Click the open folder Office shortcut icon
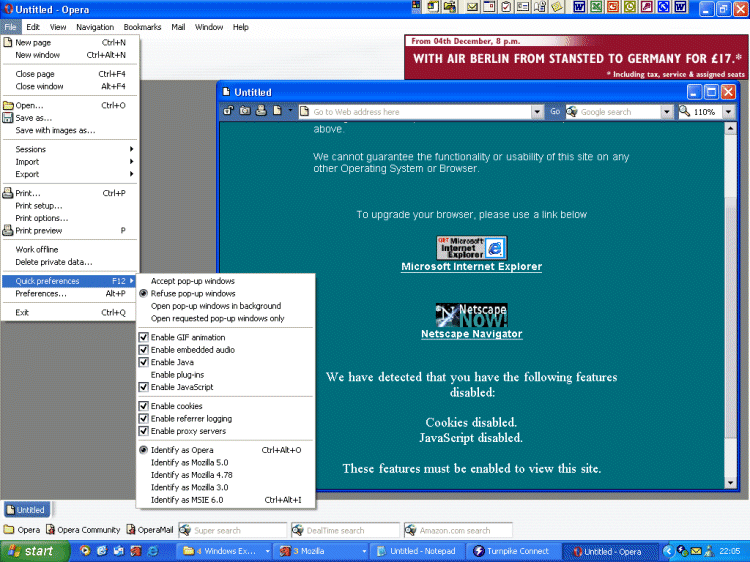Image resolution: width=750 pixels, height=562 pixels. tap(450, 7)
